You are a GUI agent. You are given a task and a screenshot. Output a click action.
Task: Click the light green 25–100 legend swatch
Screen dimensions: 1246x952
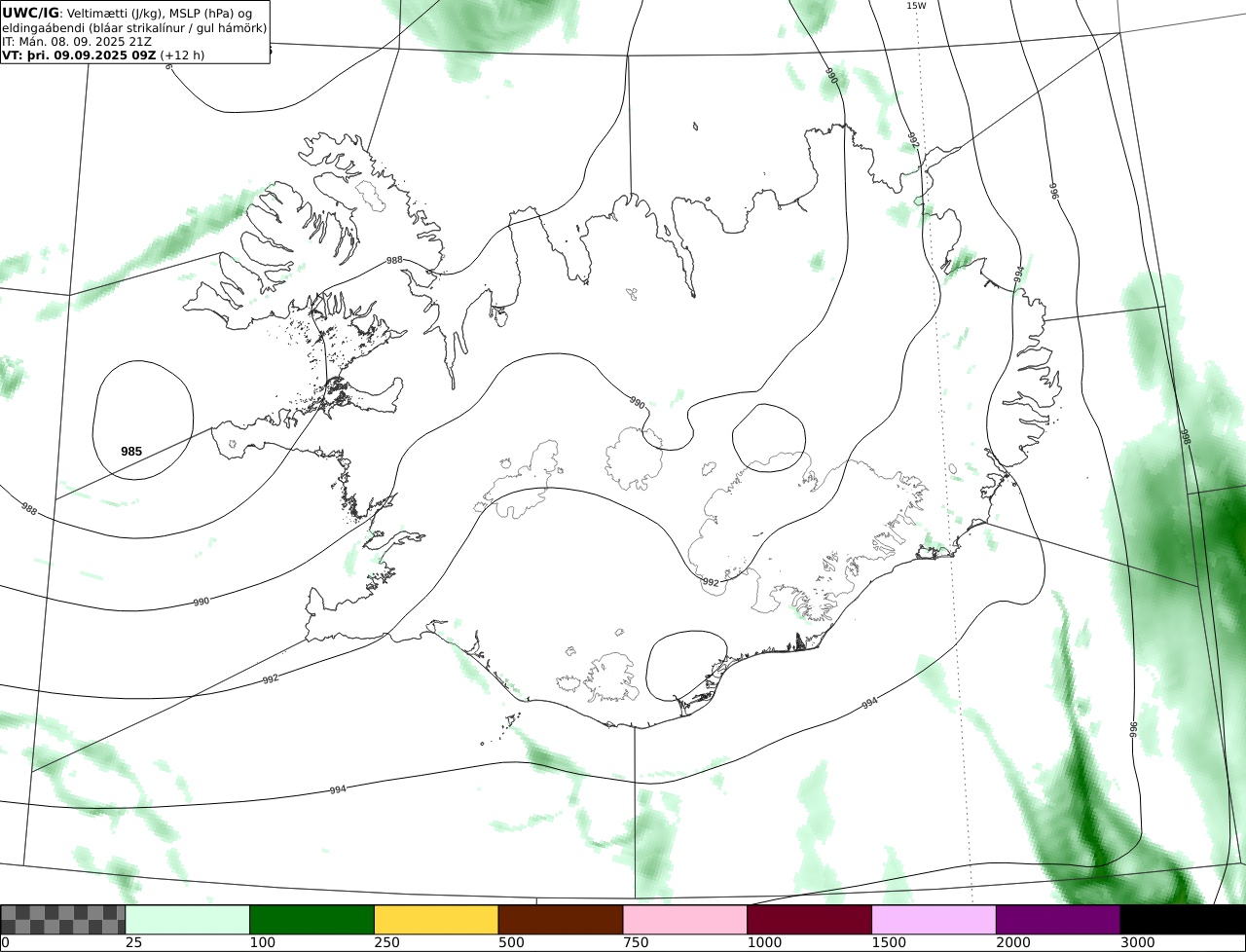click(188, 920)
